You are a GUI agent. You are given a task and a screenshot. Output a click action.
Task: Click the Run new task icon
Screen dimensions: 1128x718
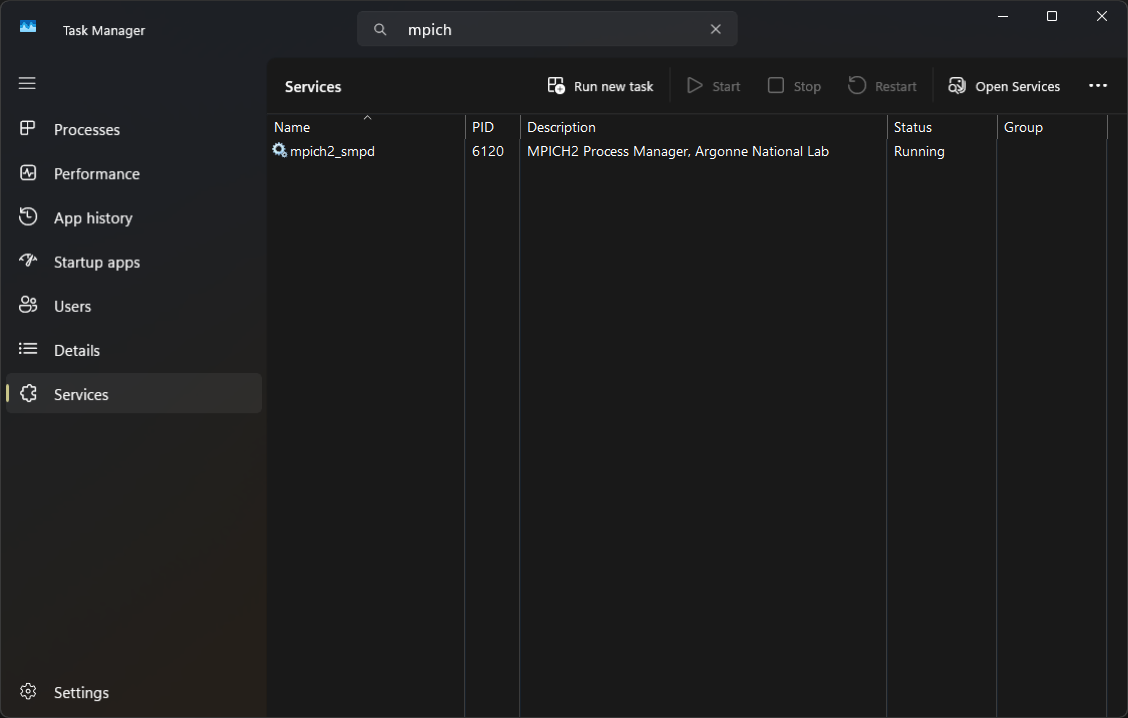[556, 86]
